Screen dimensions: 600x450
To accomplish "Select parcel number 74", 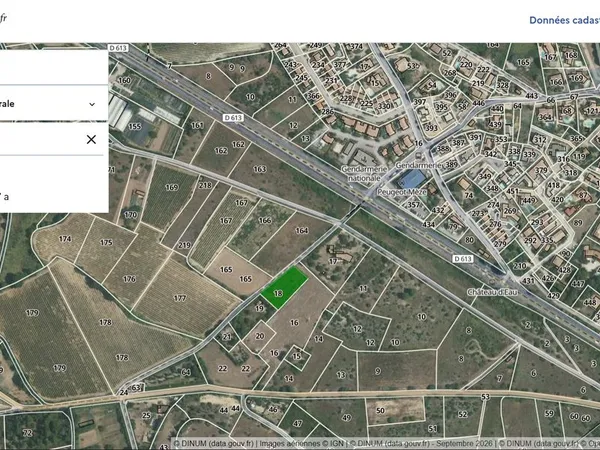I will (469, 195).
